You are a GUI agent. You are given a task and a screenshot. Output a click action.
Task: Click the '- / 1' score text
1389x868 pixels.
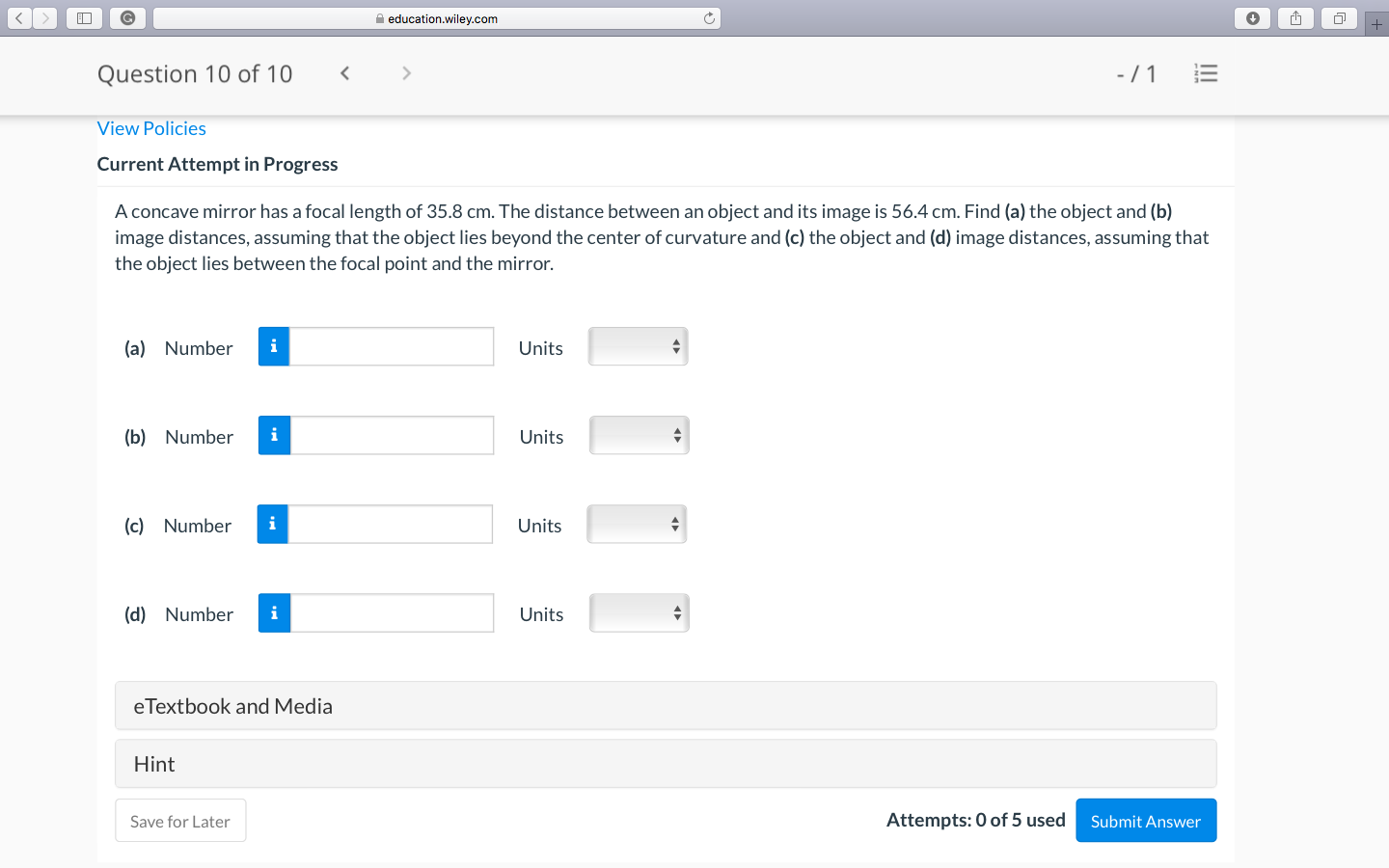click(1136, 74)
